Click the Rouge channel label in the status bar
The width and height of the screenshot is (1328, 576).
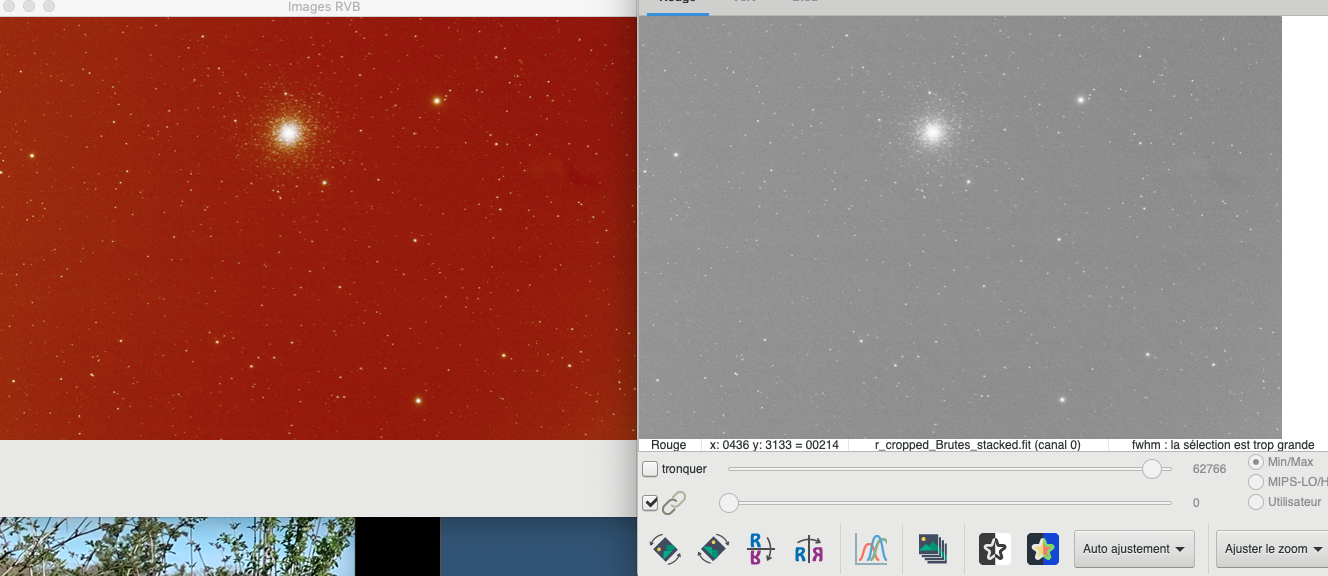669,445
